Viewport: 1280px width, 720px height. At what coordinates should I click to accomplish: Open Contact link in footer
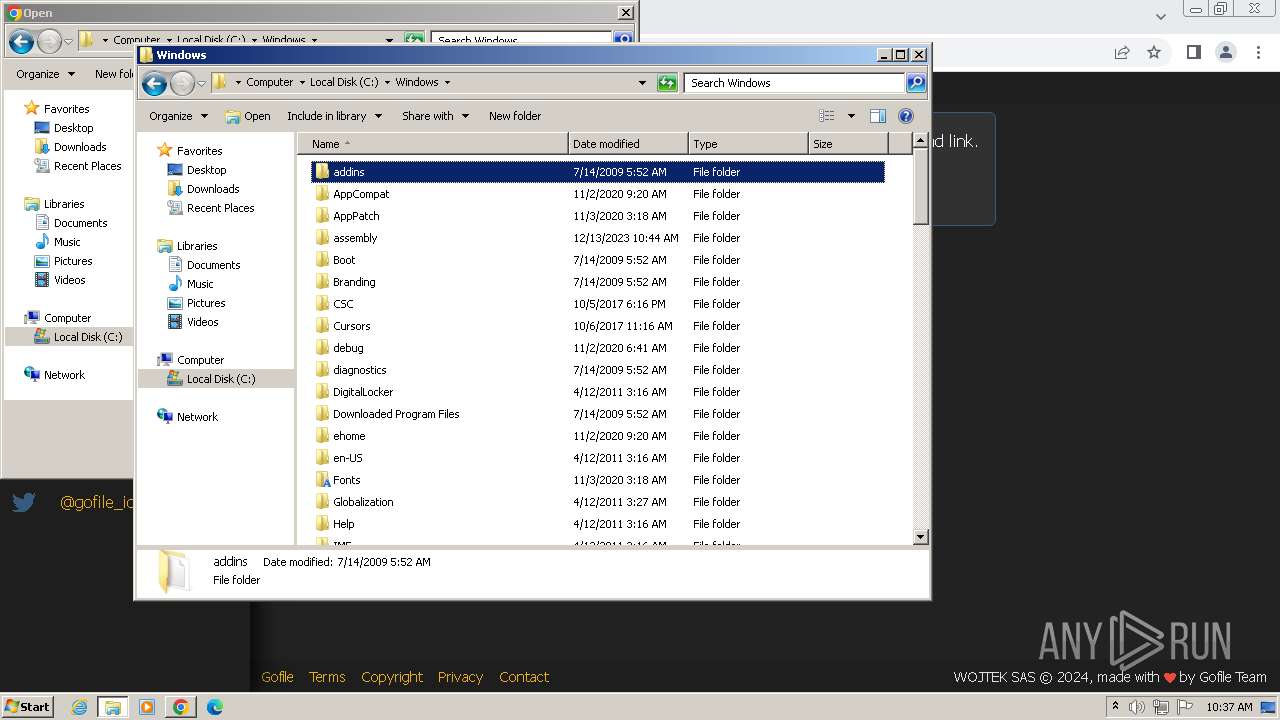(x=524, y=677)
